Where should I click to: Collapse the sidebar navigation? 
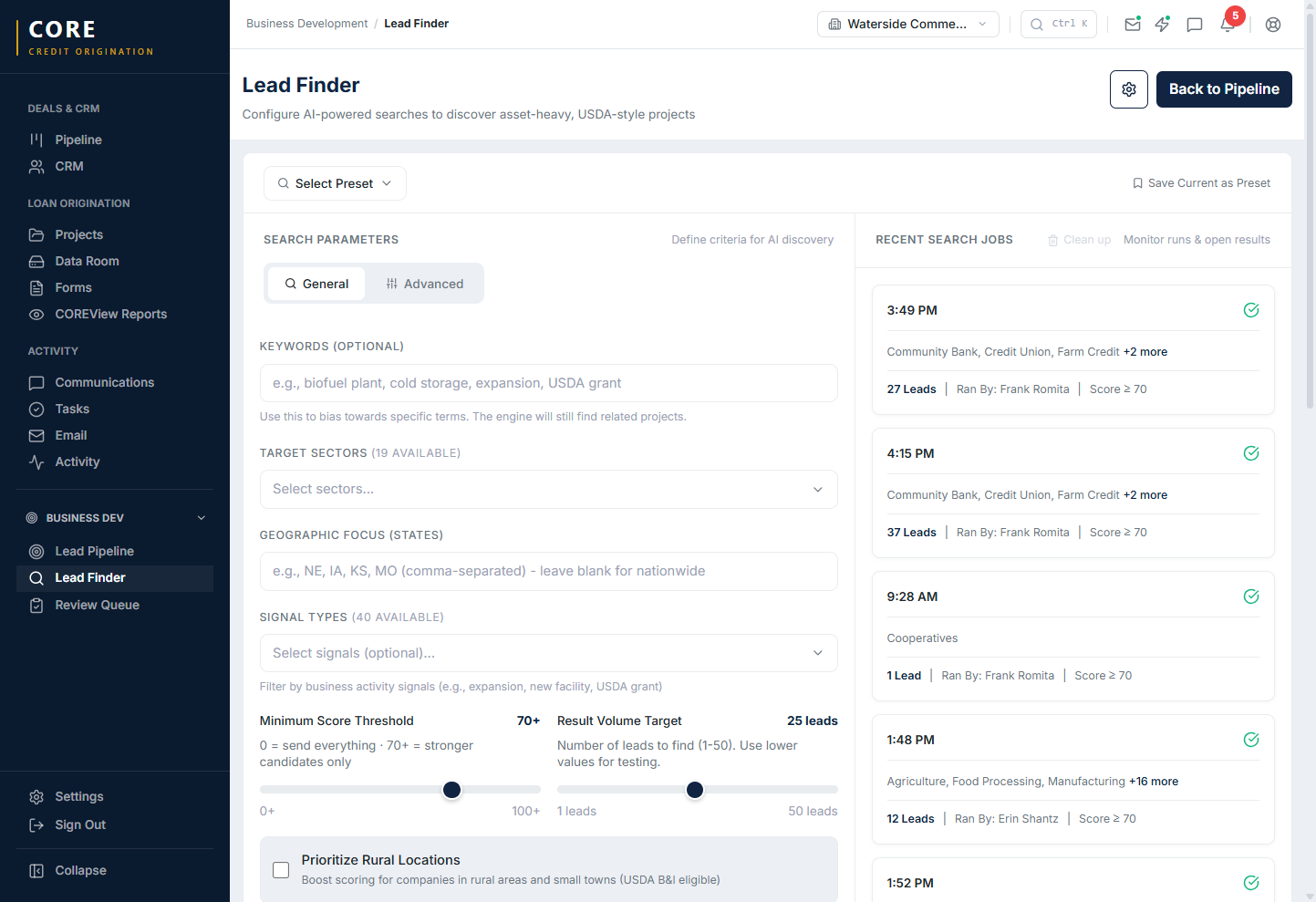click(x=67, y=870)
